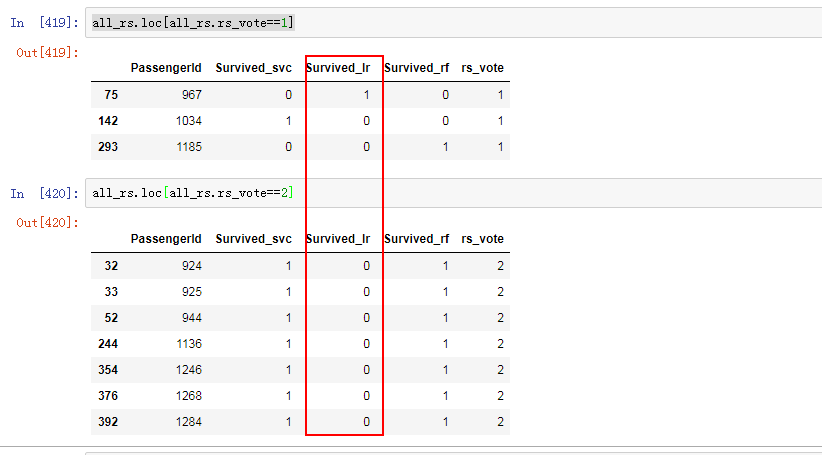The width and height of the screenshot is (822, 455).
Task: Click Survived_lr header in Out[420] table
Action: click(x=338, y=239)
